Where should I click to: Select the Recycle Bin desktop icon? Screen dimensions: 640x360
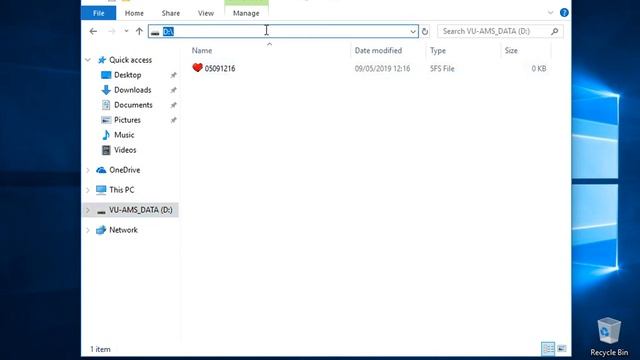(x=609, y=337)
